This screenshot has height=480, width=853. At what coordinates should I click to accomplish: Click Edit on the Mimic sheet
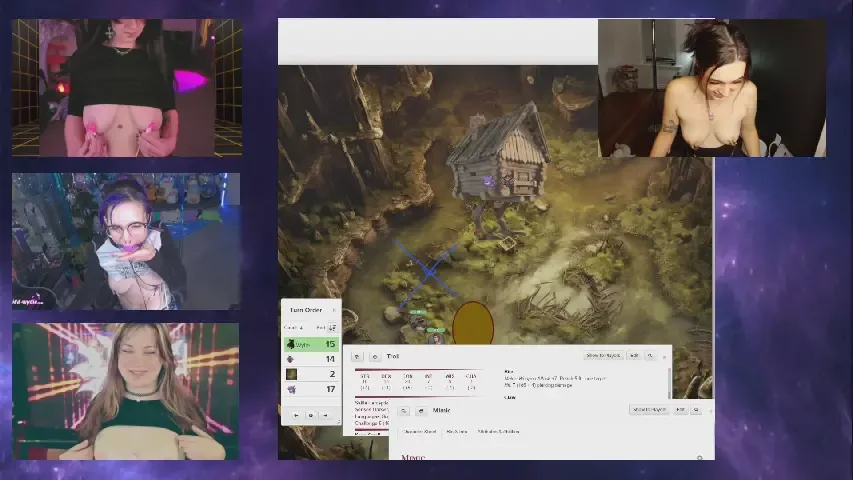coord(680,409)
